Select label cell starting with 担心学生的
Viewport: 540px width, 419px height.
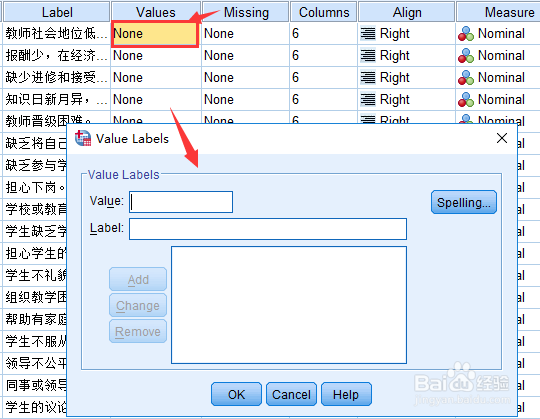35,253
